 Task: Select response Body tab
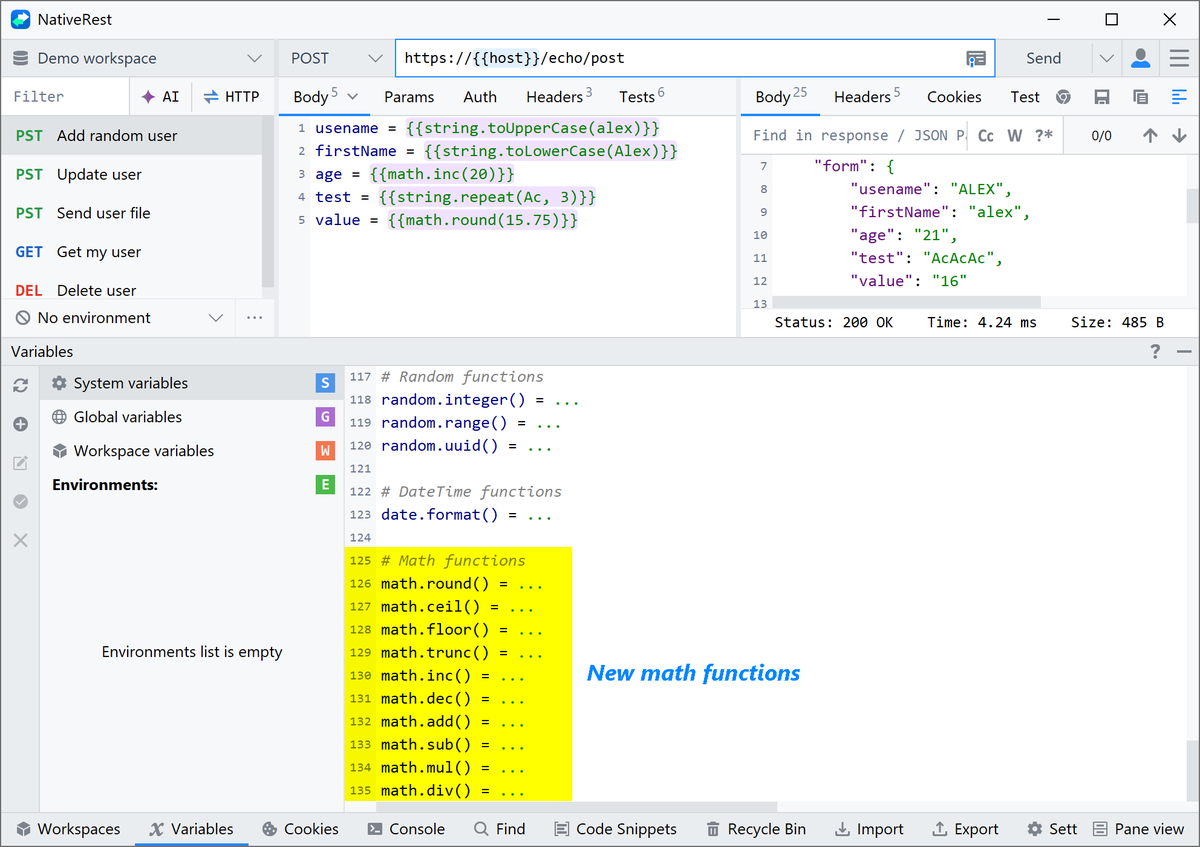pyautogui.click(x=781, y=97)
